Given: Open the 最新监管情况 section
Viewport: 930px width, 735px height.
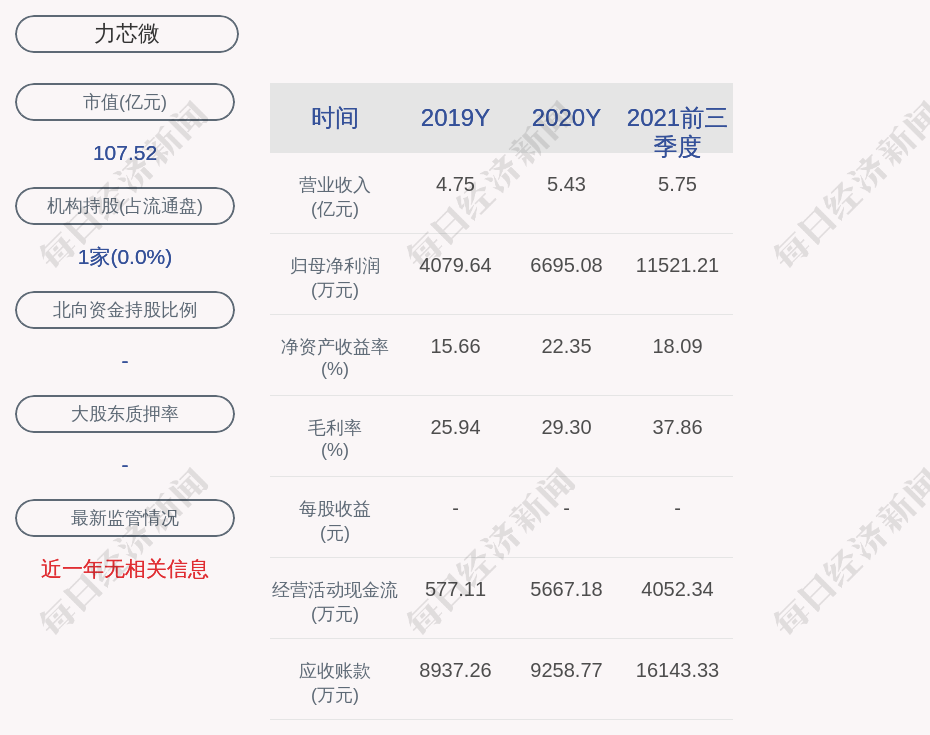Looking at the screenshot, I should click(x=125, y=518).
